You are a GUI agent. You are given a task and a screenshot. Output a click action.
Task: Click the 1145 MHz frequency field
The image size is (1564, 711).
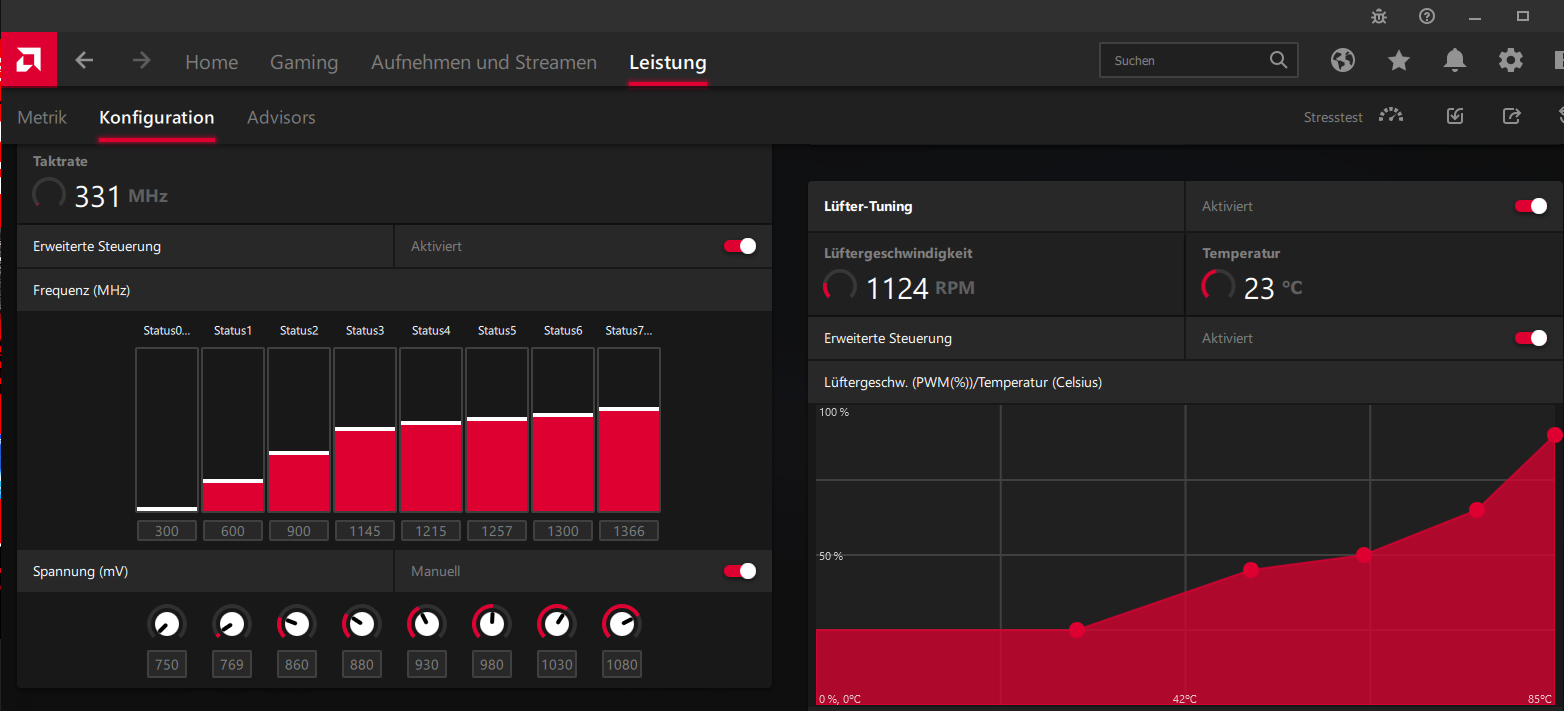coord(365,531)
